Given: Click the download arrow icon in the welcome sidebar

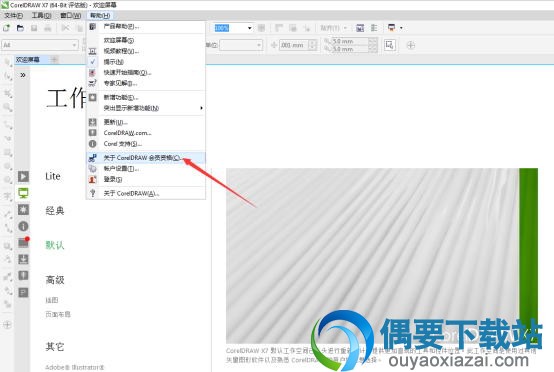Looking at the screenshot, I should coord(23,259).
